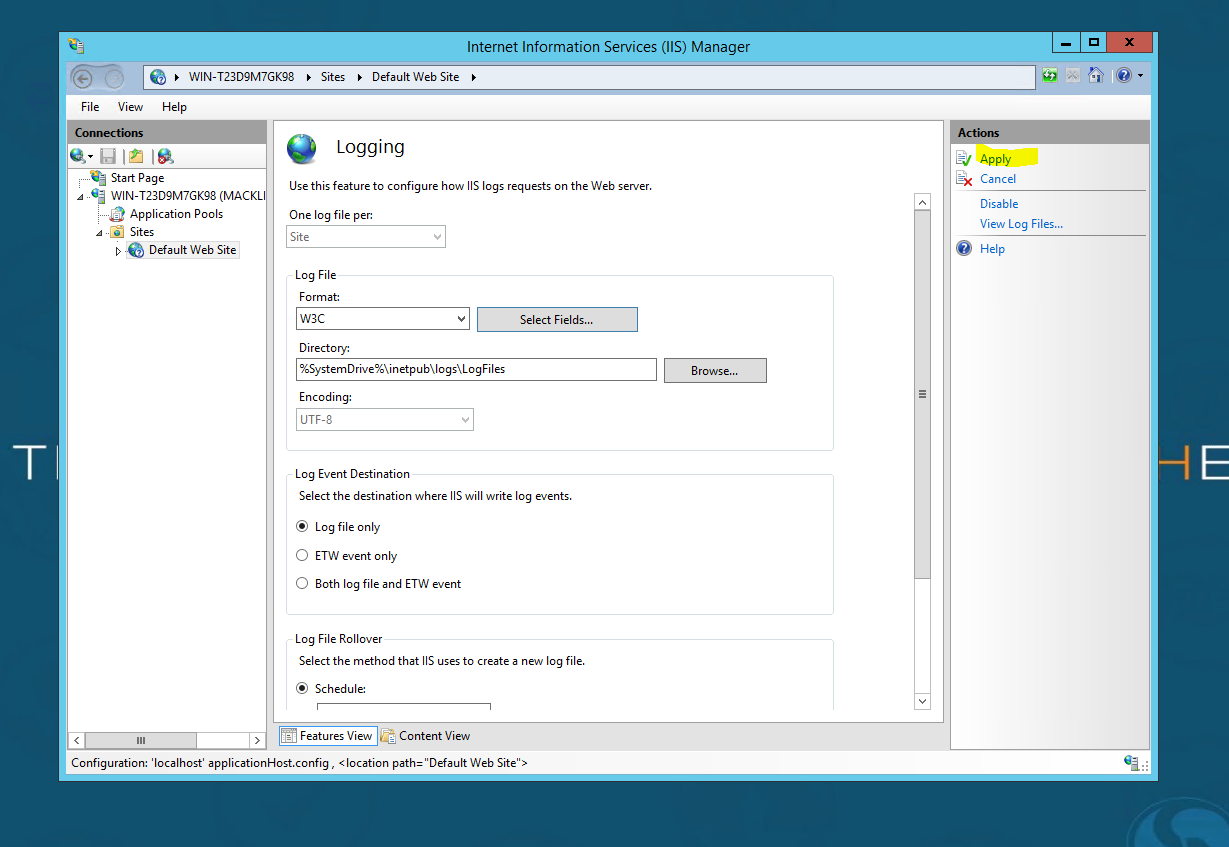Open the Help menu
Screen dimensions: 1229x847
(174, 107)
